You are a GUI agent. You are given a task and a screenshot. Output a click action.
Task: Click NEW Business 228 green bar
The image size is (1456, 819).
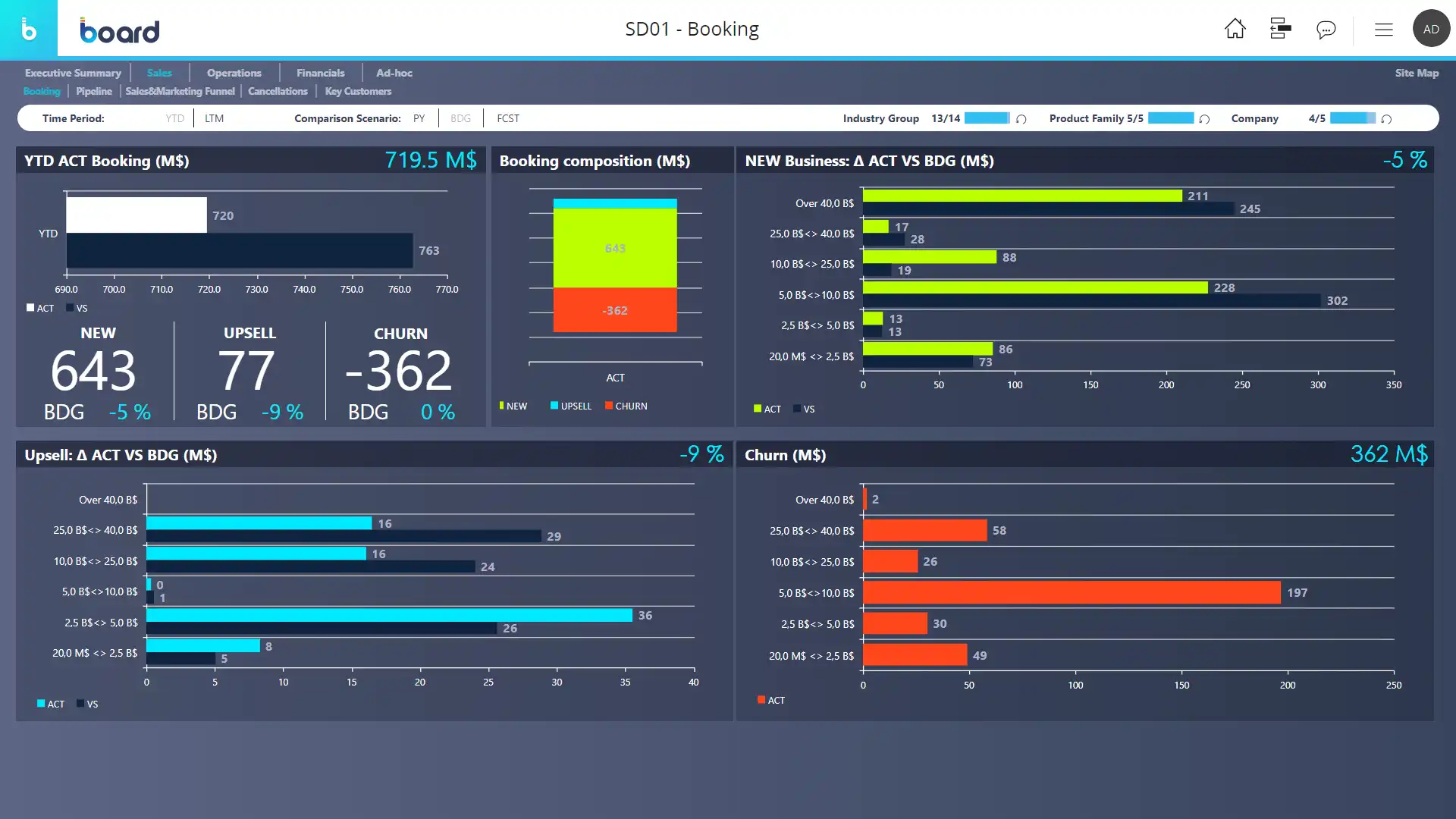tap(1035, 287)
